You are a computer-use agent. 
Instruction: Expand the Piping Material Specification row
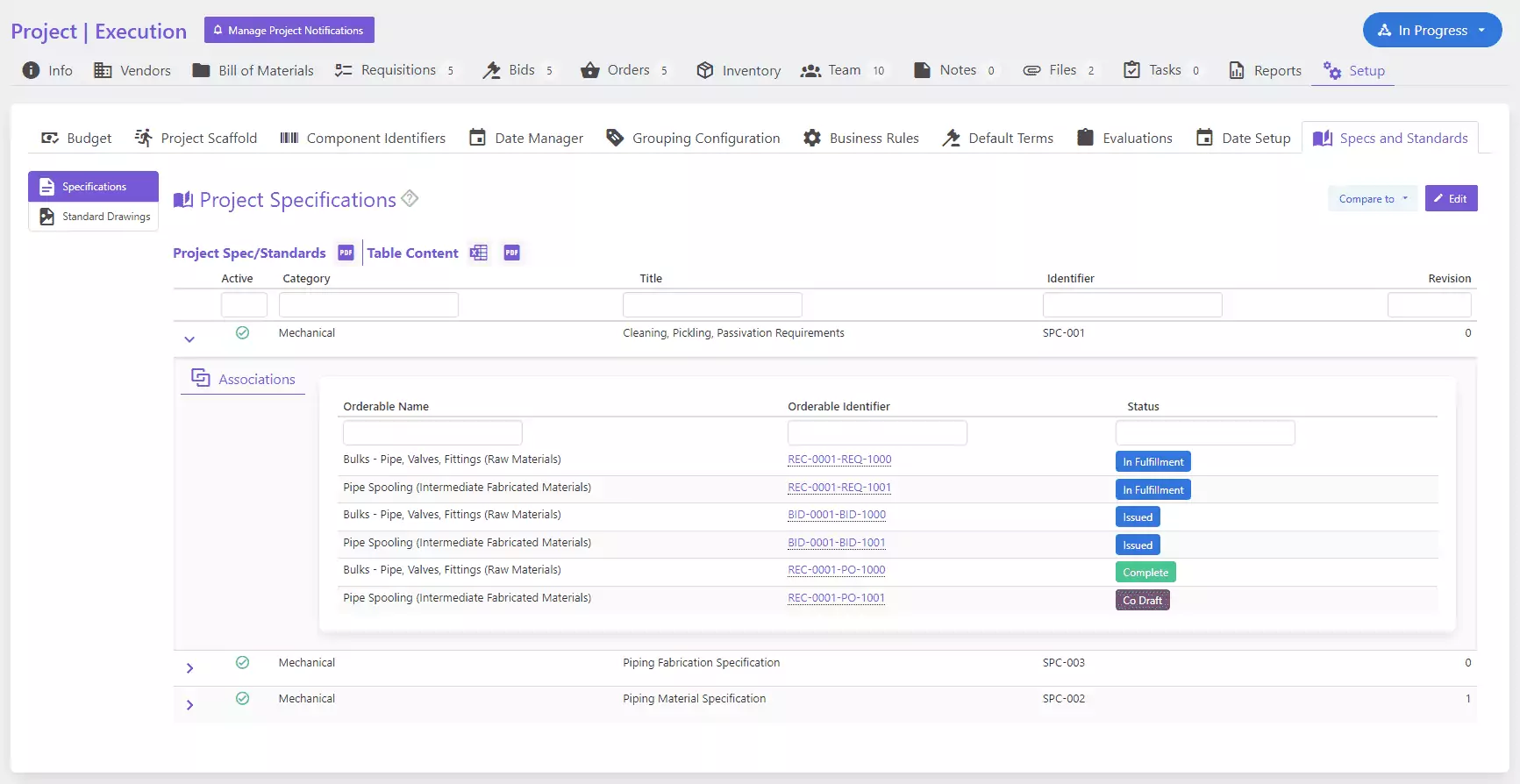point(189,705)
